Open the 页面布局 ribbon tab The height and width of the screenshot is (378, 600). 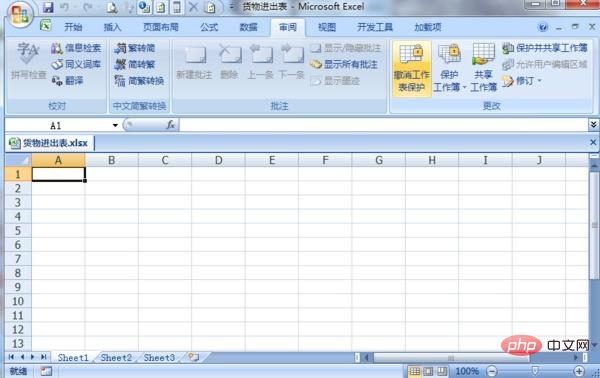161,27
